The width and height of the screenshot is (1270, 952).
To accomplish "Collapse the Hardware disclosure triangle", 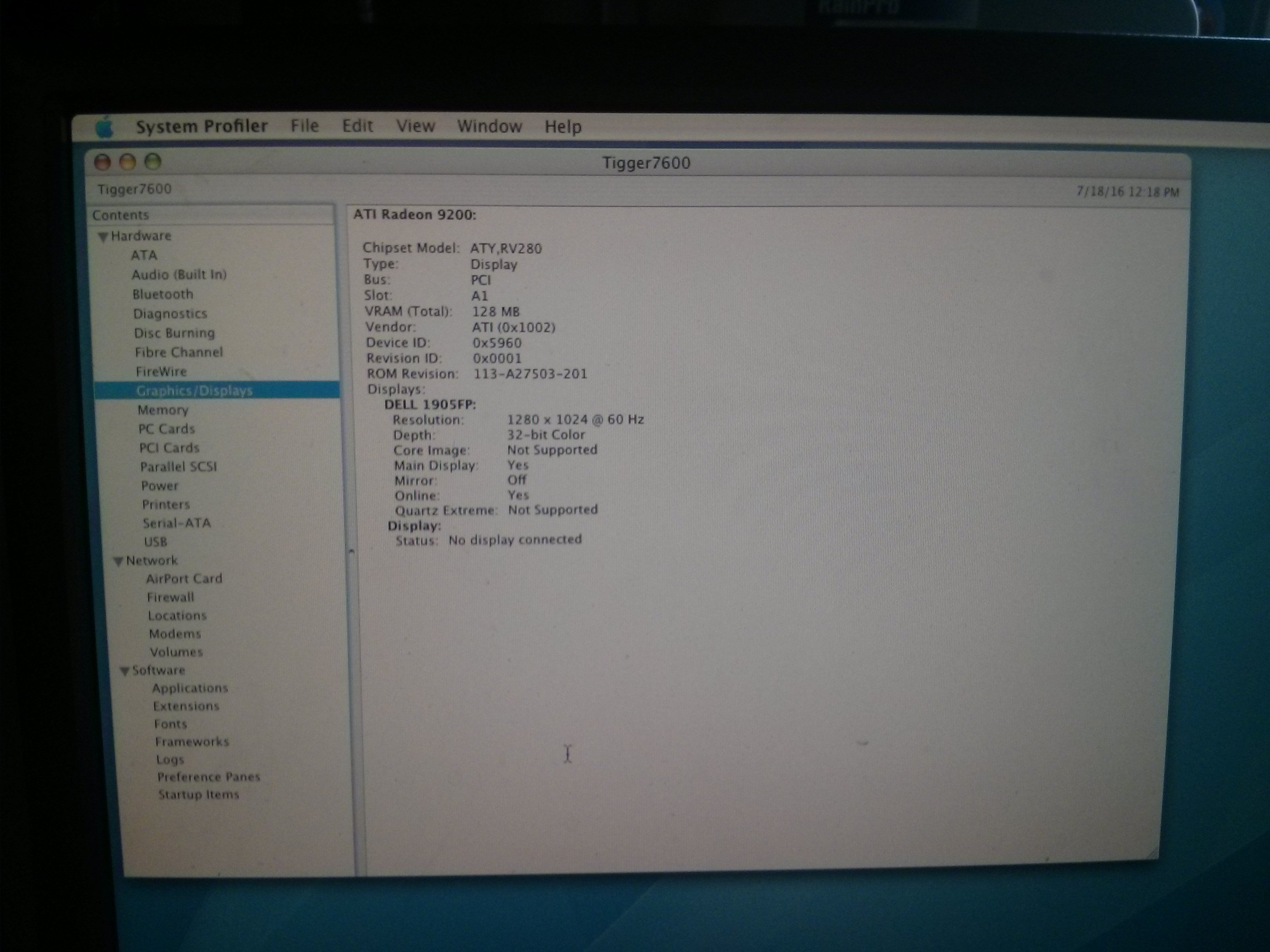I will [x=103, y=236].
